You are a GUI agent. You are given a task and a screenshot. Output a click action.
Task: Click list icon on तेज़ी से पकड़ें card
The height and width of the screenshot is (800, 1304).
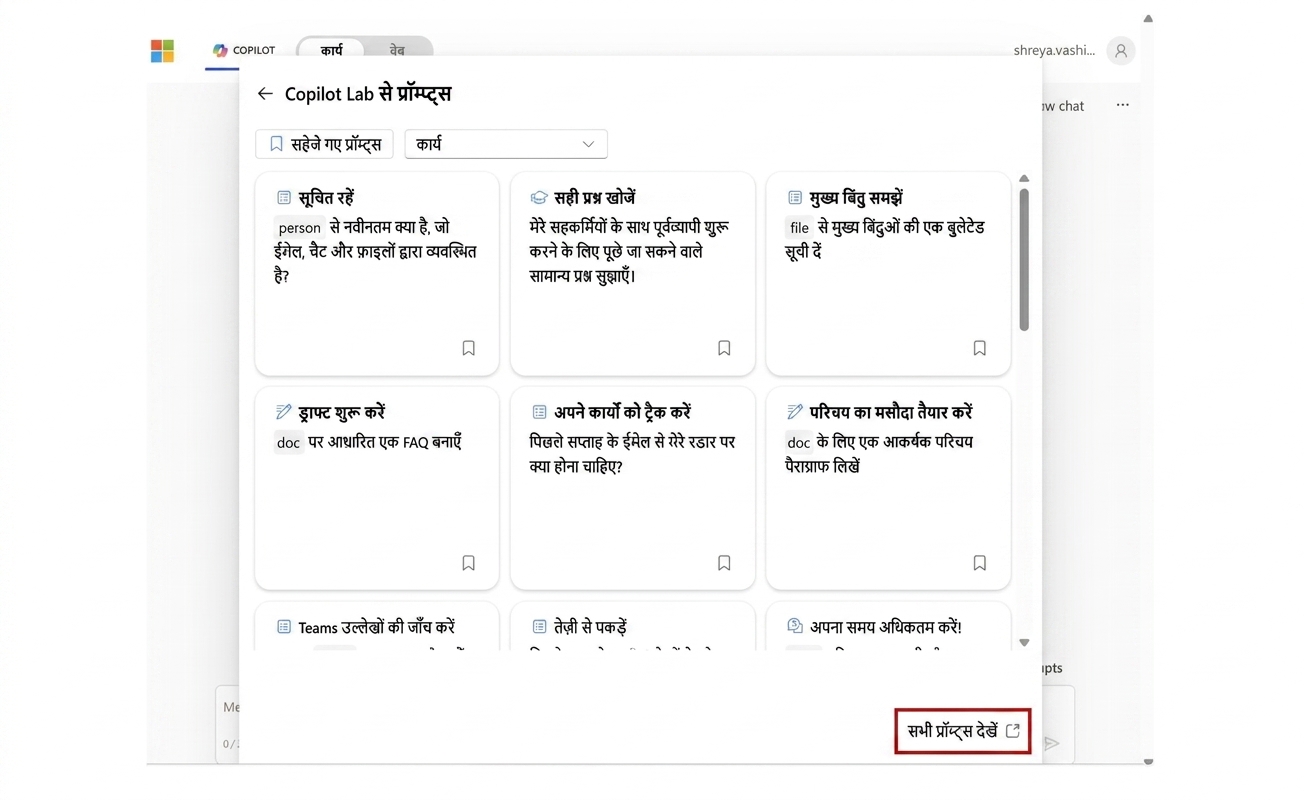tap(539, 627)
